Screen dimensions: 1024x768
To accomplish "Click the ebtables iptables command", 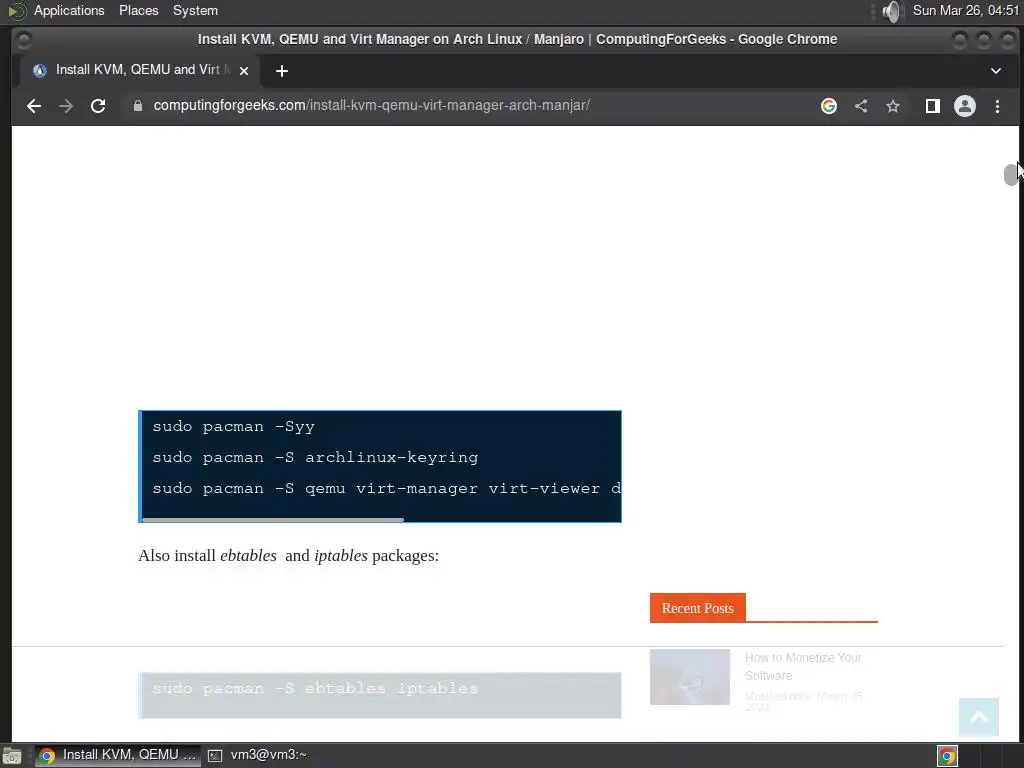I will click(315, 688).
